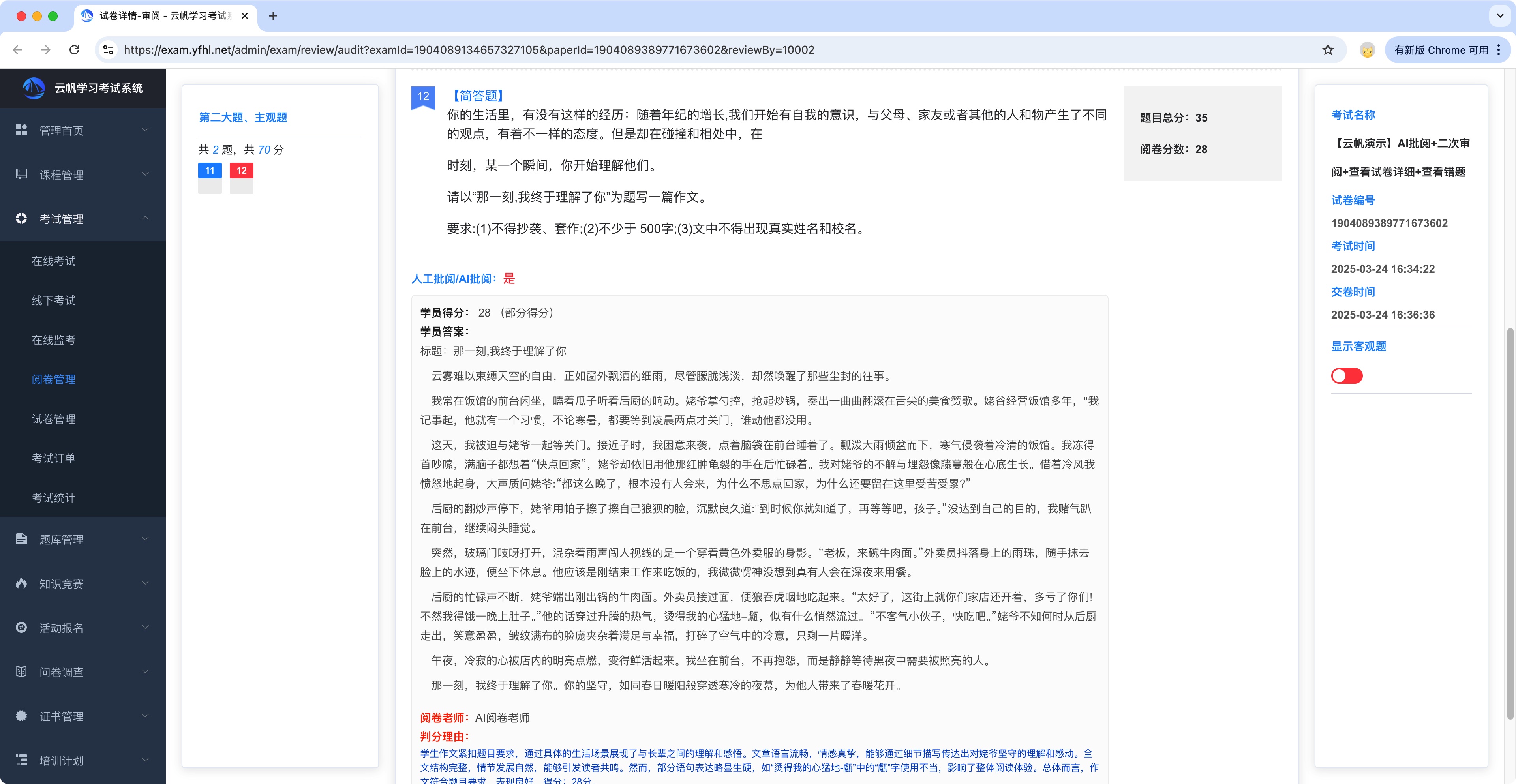
Task: Open the 在线监考 menu entry
Action: pos(54,339)
